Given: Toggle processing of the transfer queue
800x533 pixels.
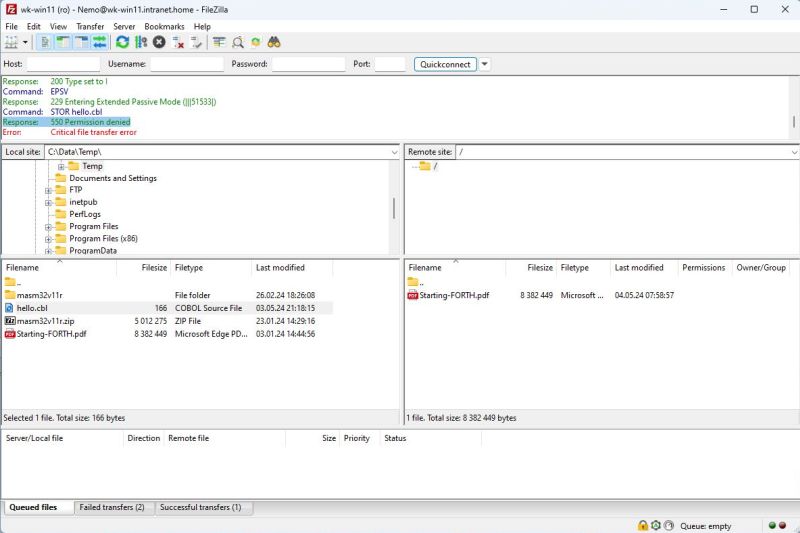Looking at the screenshot, I should pyautogui.click(x=141, y=42).
